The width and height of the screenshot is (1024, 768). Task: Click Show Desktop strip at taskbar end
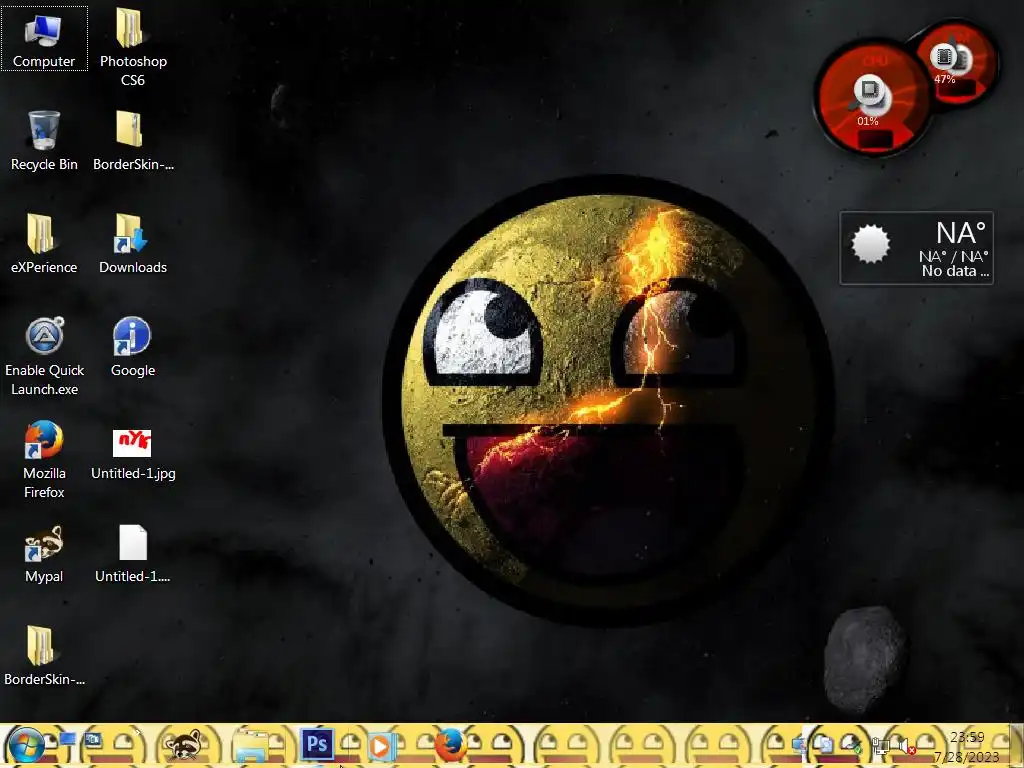point(1016,745)
